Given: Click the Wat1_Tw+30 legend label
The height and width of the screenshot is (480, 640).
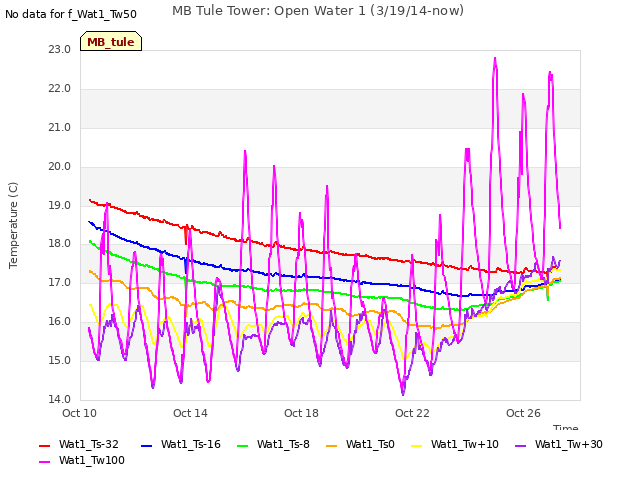Looking at the screenshot, I should coord(569,444).
